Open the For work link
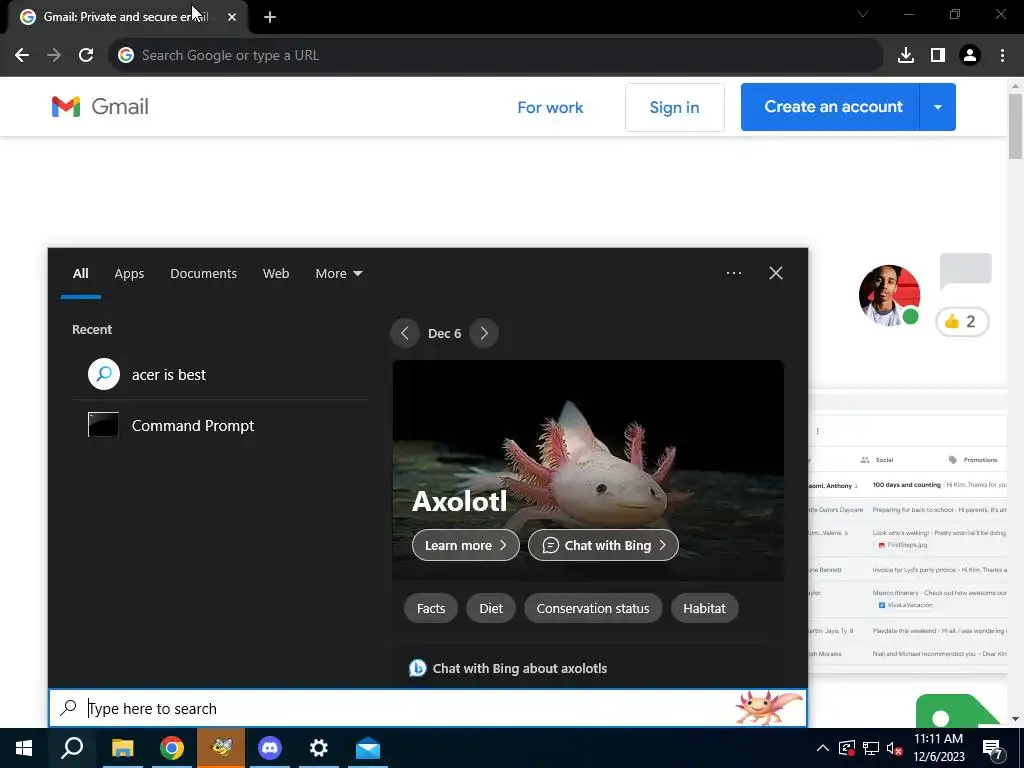 (550, 108)
